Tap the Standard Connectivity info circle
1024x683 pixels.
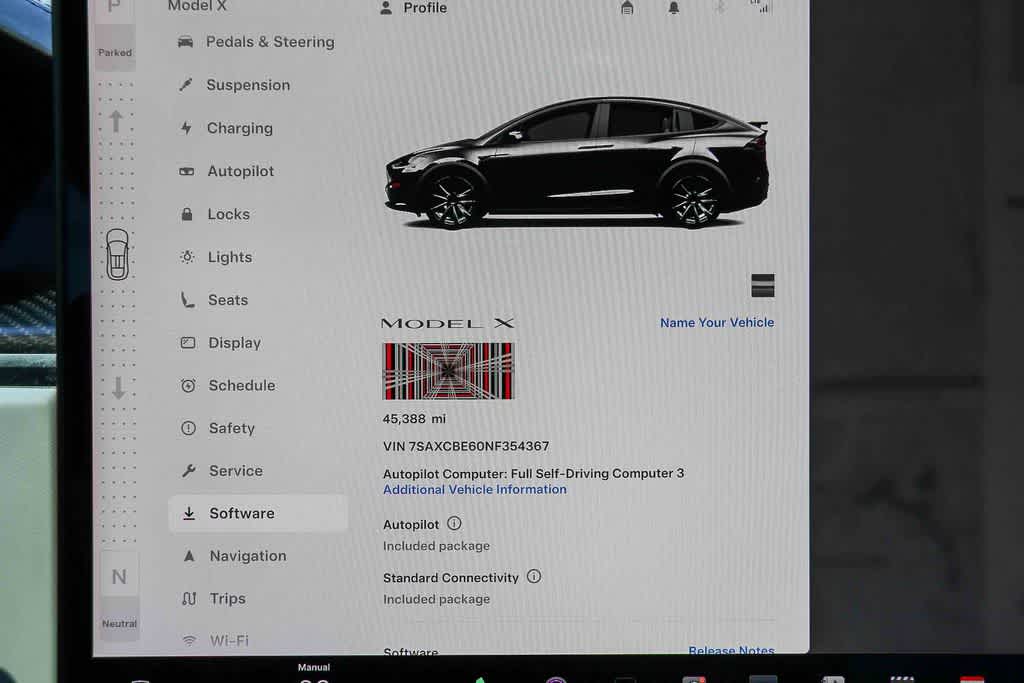534,577
